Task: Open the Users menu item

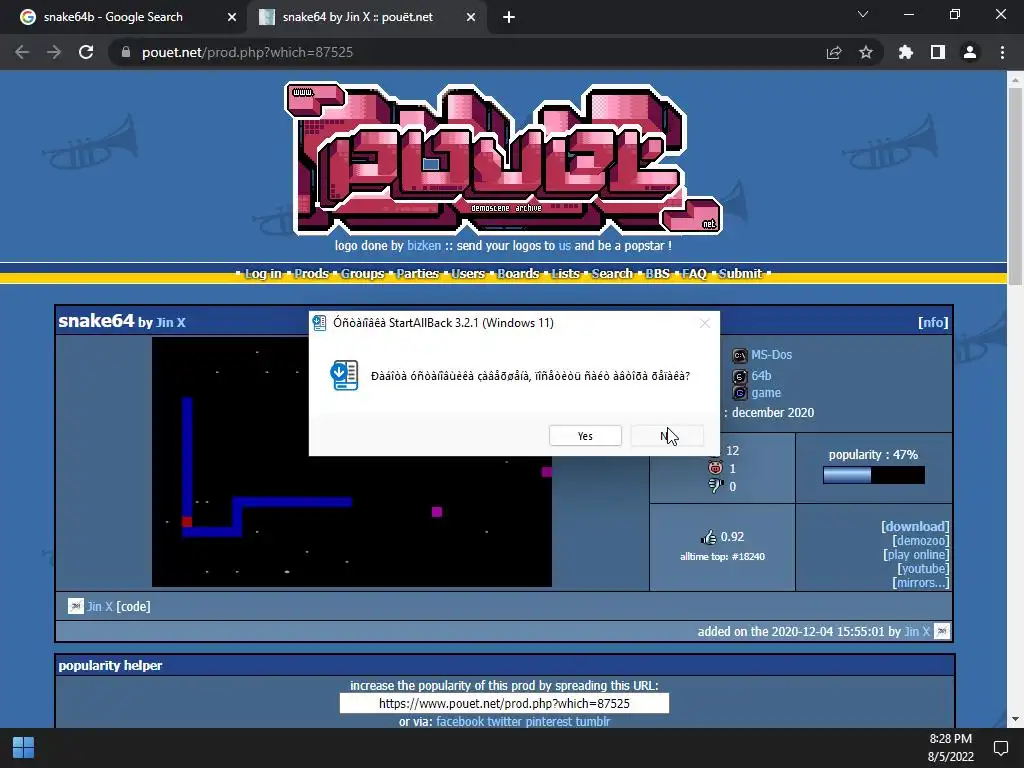Action: tap(468, 274)
